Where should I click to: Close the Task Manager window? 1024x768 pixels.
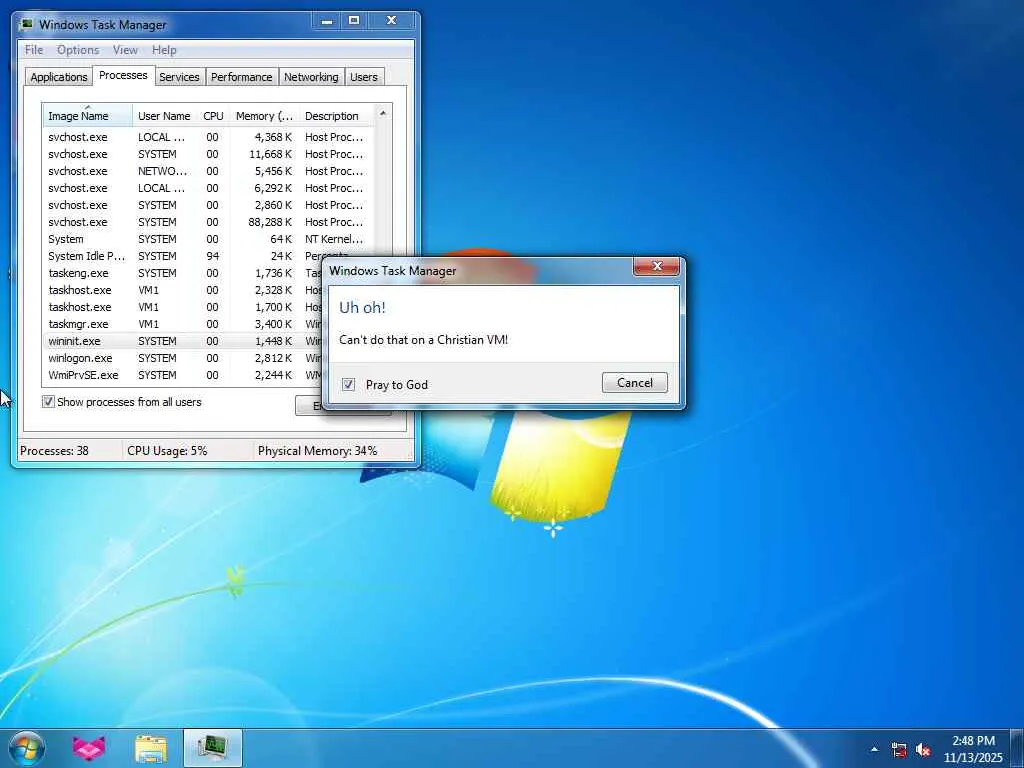pyautogui.click(x=392, y=21)
